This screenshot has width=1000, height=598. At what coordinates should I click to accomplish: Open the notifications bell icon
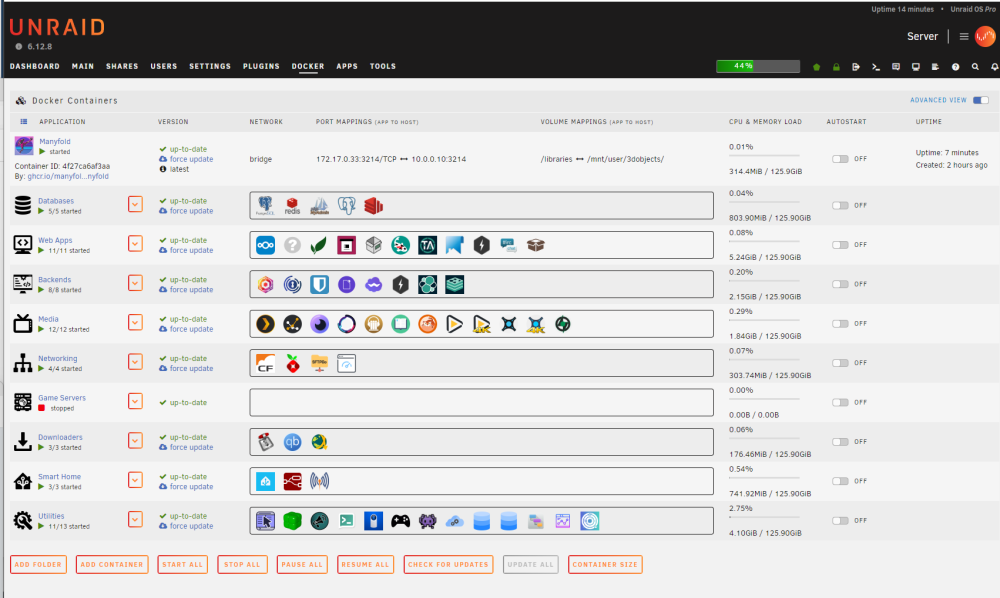click(x=994, y=66)
